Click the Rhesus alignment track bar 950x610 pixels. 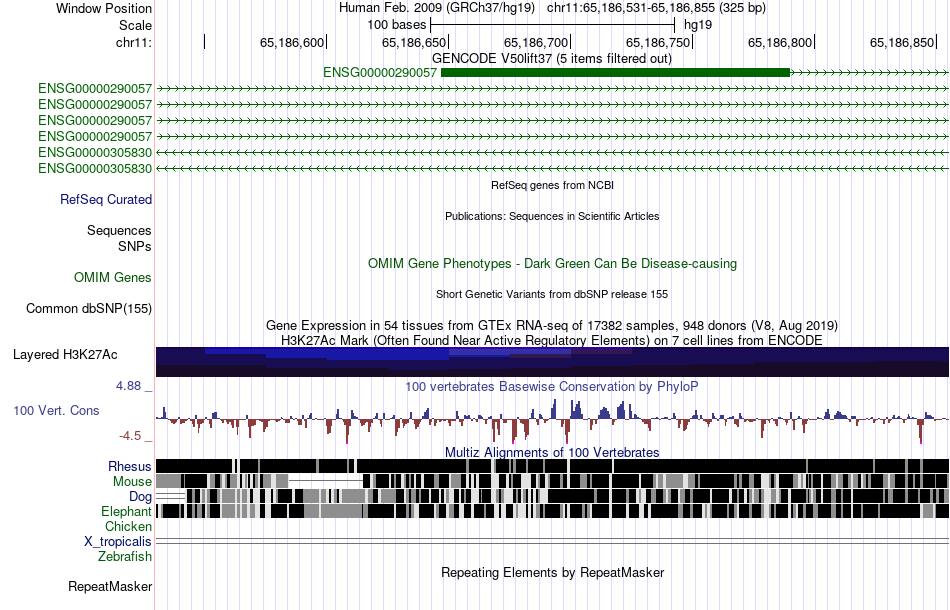552,466
